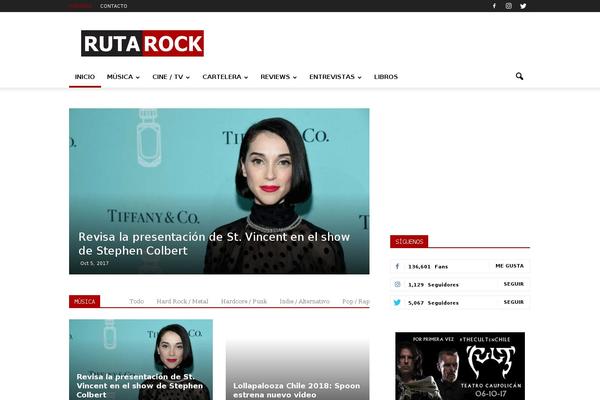Select the Hardcore / Punk tab
This screenshot has width=600, height=400.
point(244,301)
